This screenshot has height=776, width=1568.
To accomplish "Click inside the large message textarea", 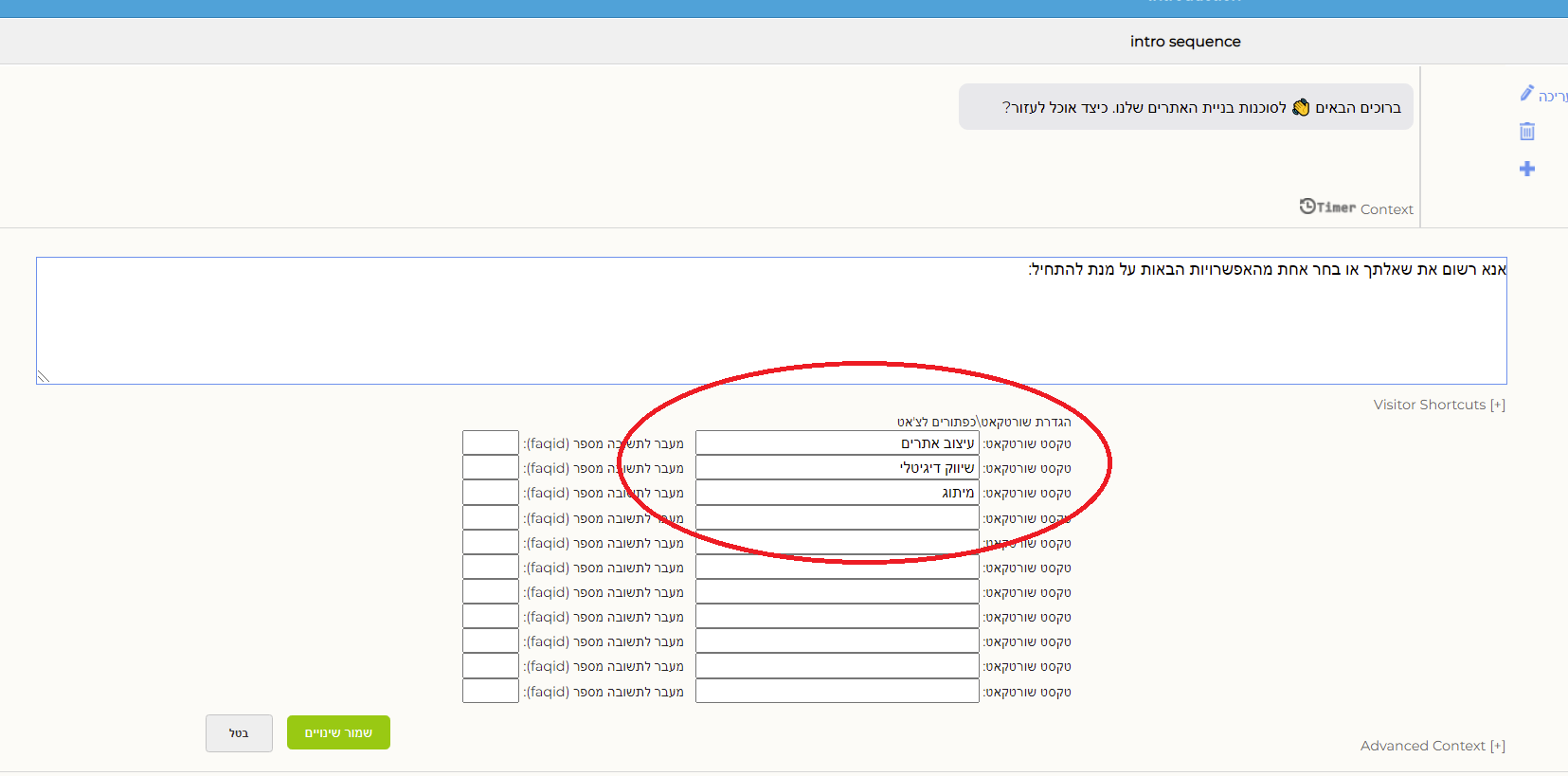I will [x=771, y=320].
